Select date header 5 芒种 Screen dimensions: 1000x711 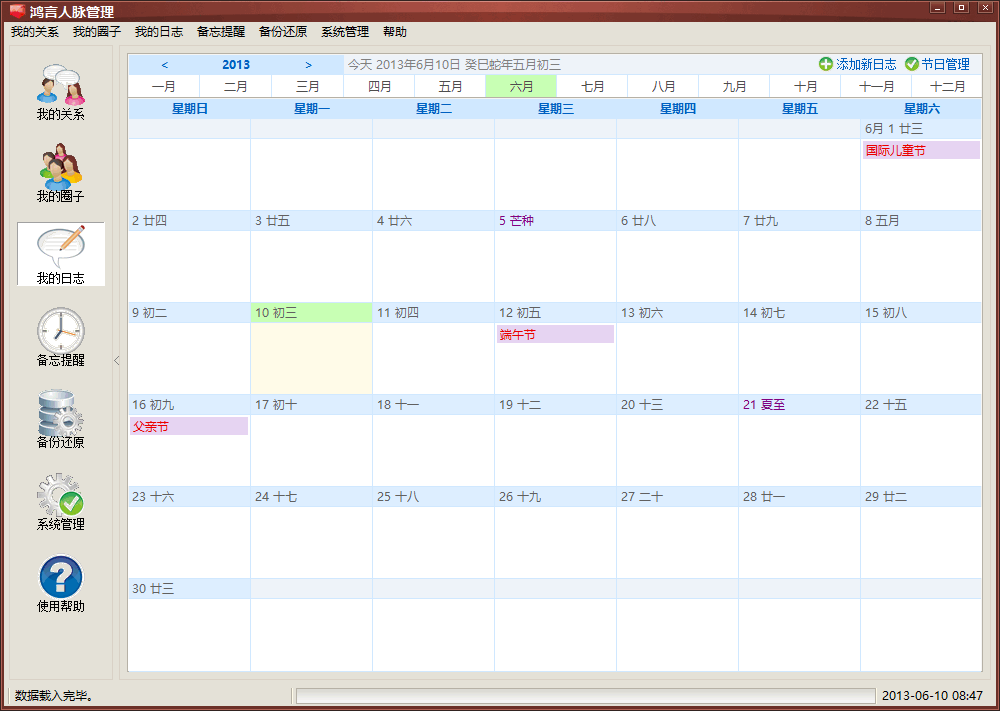coord(555,221)
